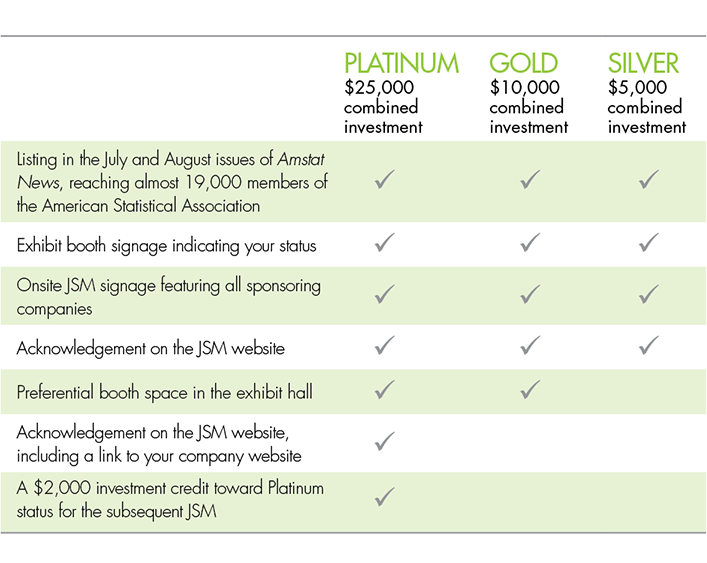Click the Silver checkmark for plain JSM website acknowledgement
707x563 pixels.
coord(649,346)
